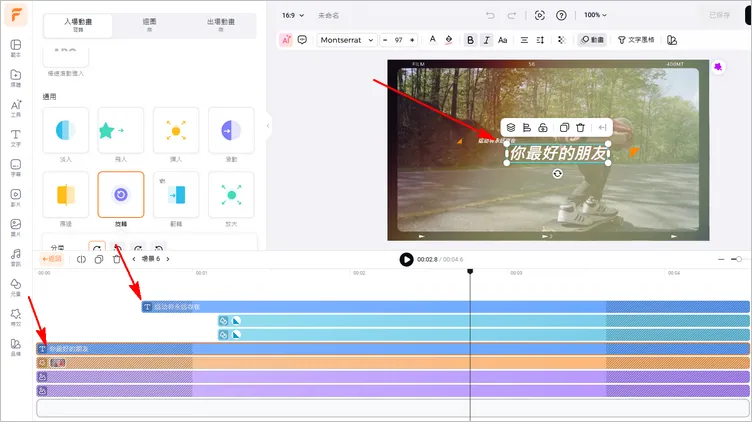This screenshot has width=752, height=422.
Task: Open the Aa text case option
Action: (503, 40)
